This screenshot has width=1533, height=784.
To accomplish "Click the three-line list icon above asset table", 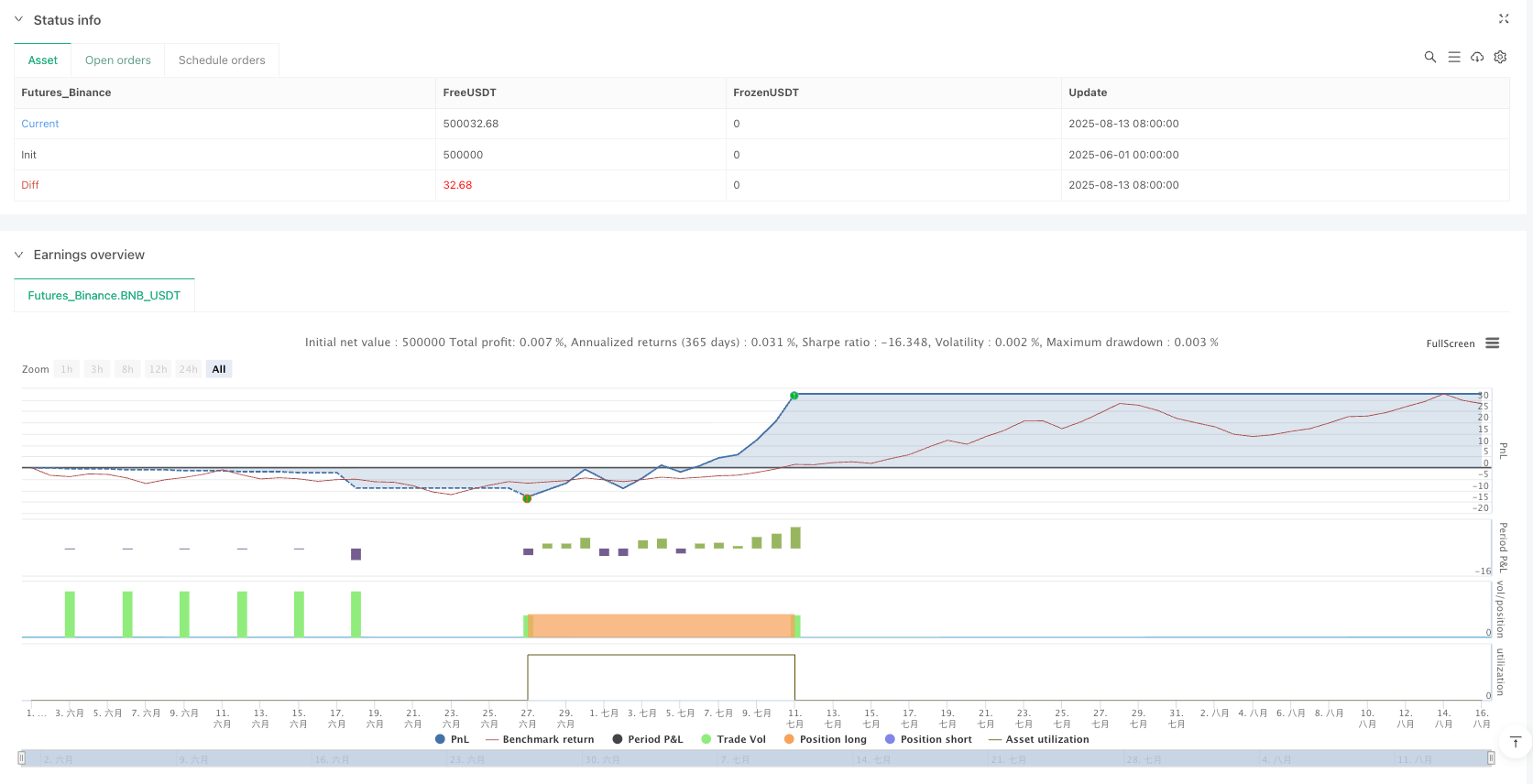I will pos(1453,57).
